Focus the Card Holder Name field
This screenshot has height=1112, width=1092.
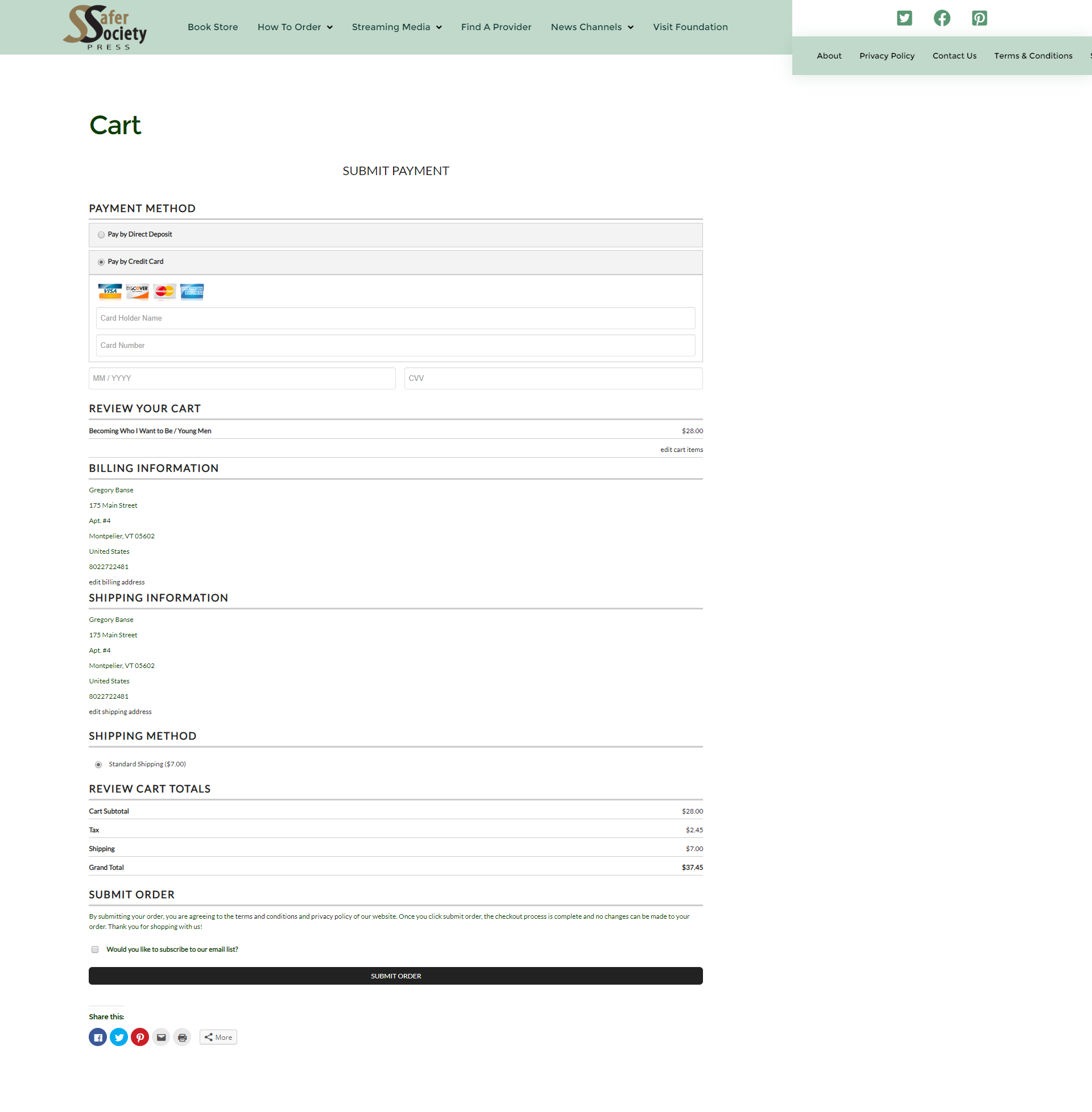[x=395, y=318]
